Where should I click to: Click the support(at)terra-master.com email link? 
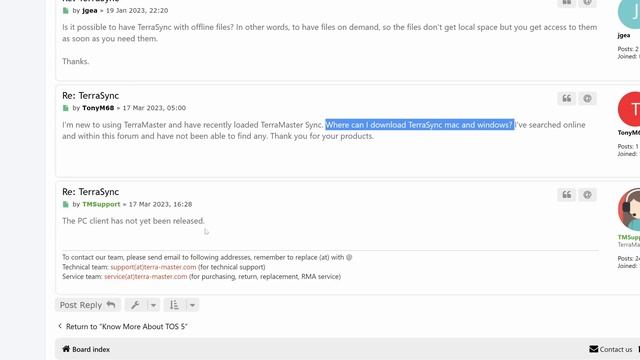tap(153, 267)
